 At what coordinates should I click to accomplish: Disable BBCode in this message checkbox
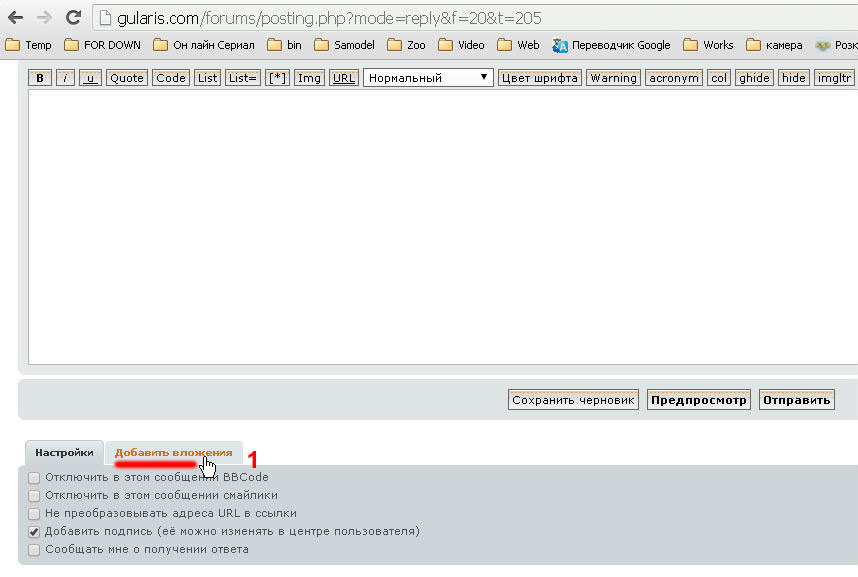[35, 478]
